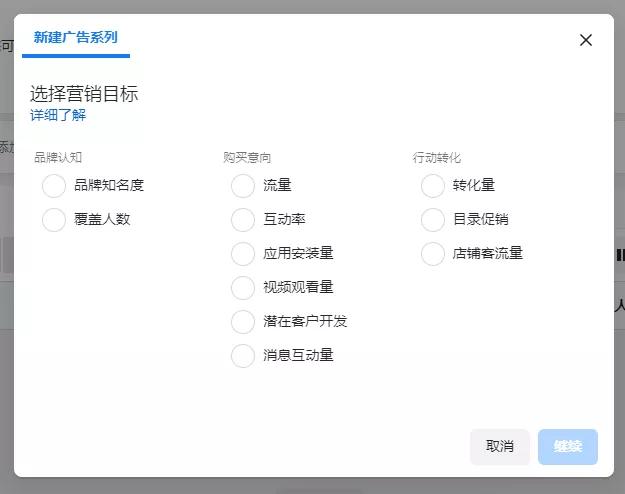Choose the 流量 objective

click(243, 185)
